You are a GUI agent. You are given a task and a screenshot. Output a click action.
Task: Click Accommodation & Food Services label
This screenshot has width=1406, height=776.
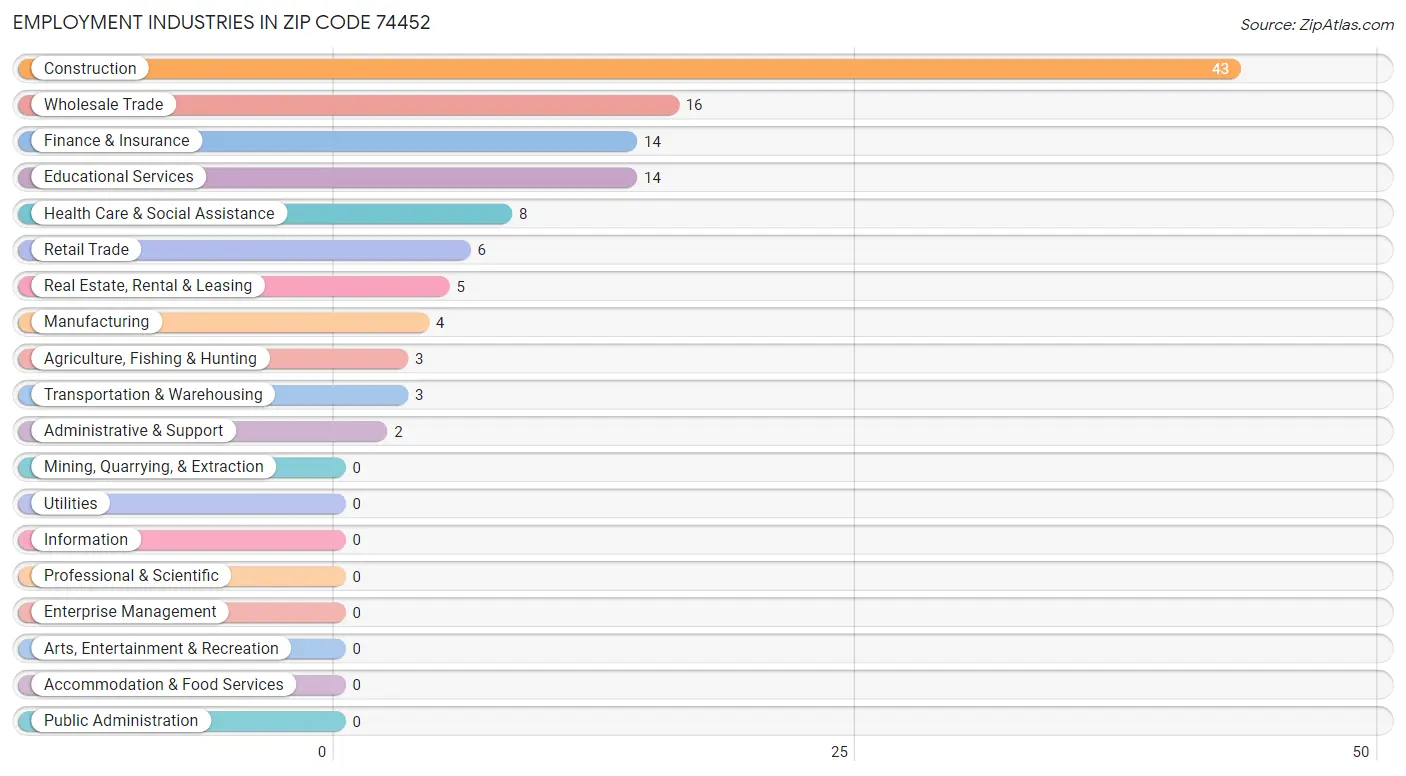point(164,684)
